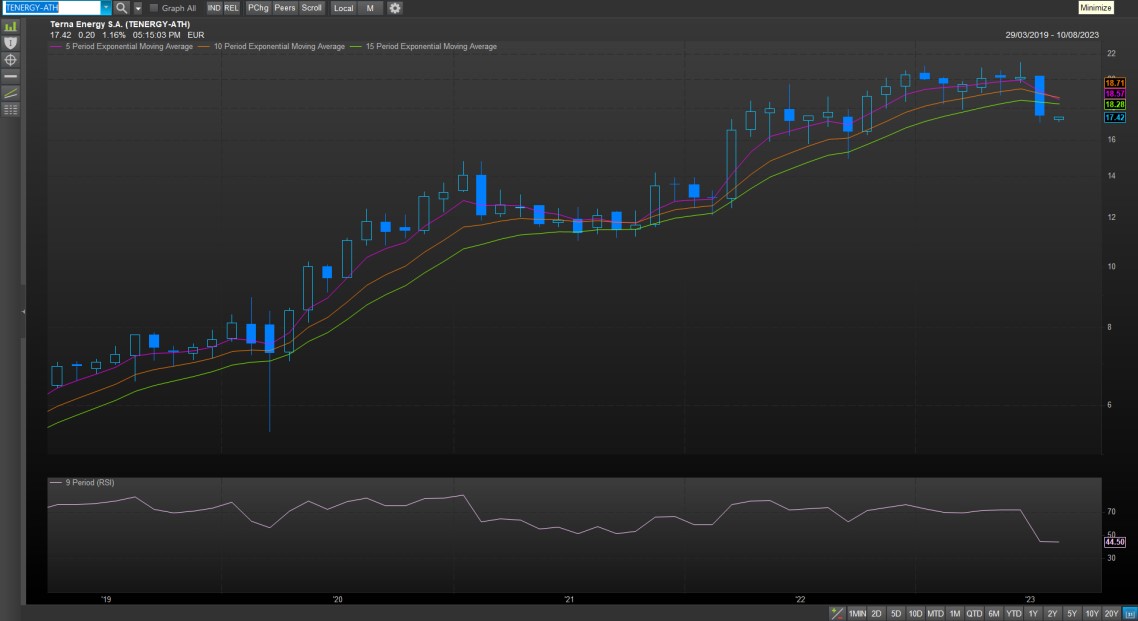Click the calendar date range icon
Screen dimensions: 1138x621
tap(1130, 613)
